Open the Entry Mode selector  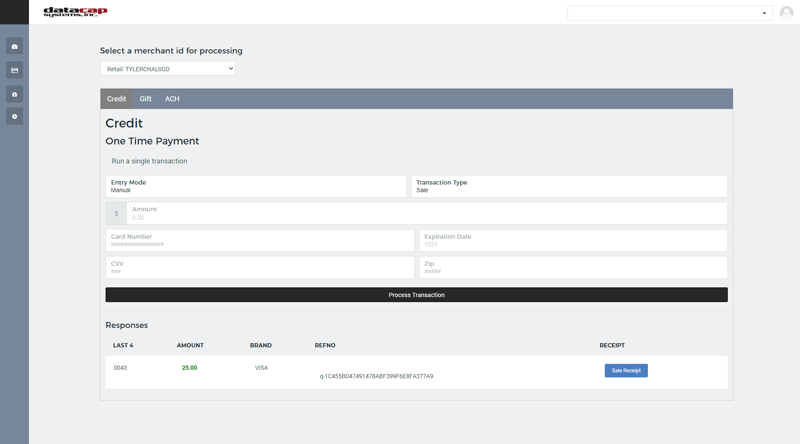pos(256,186)
